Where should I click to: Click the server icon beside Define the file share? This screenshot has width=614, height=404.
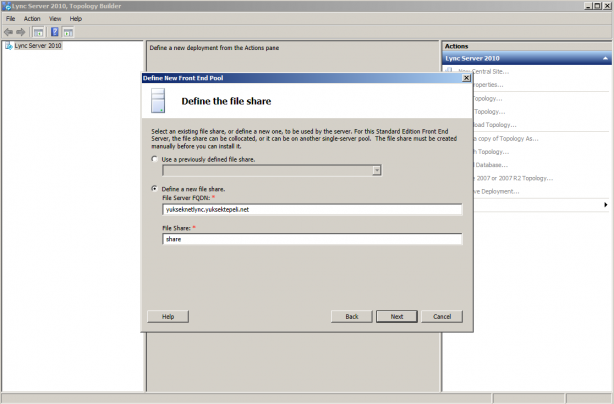158,101
